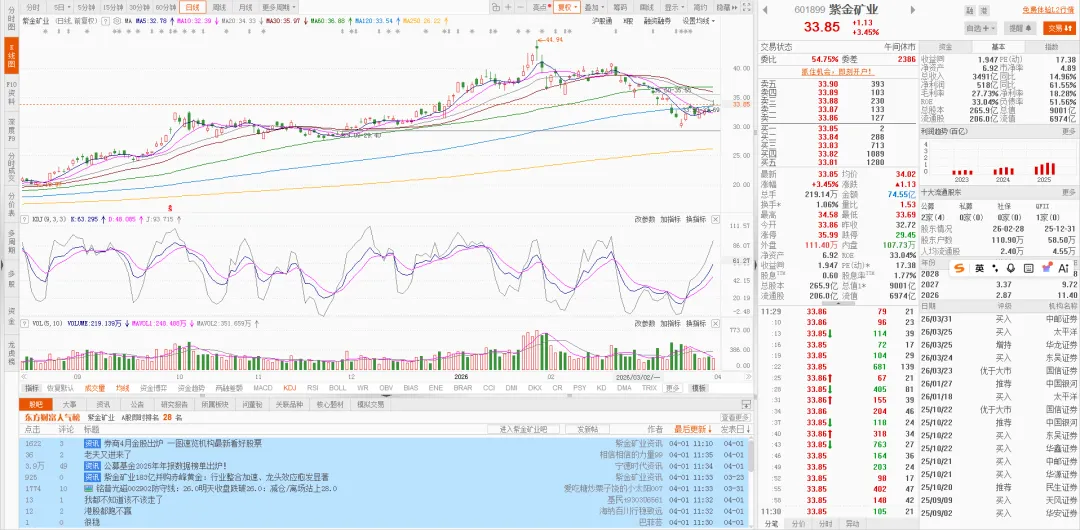The image size is (1080, 530).
Task: Open F10资料 sidebar item
Action: click(11, 93)
